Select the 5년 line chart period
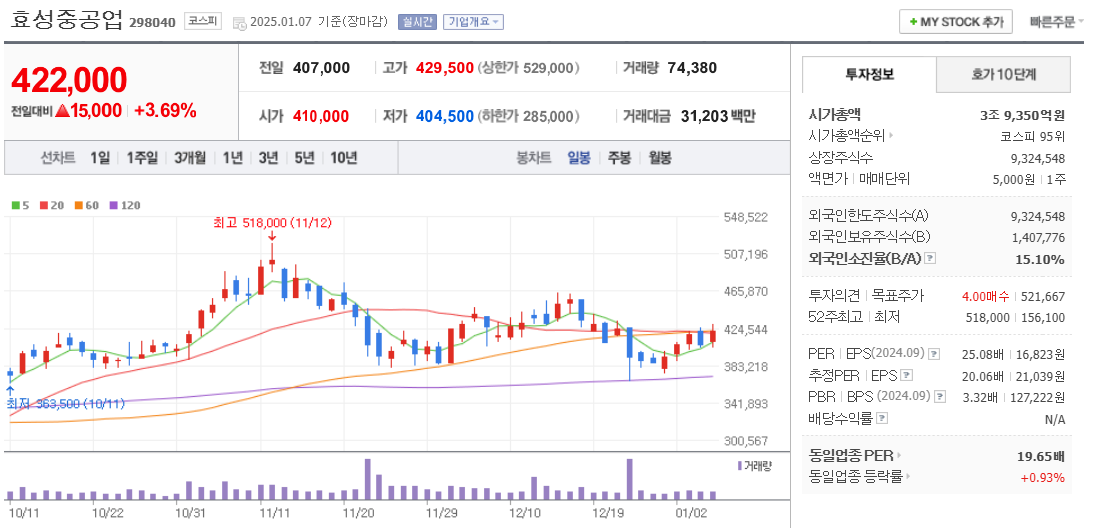The height and width of the screenshot is (528, 1095). tap(304, 158)
